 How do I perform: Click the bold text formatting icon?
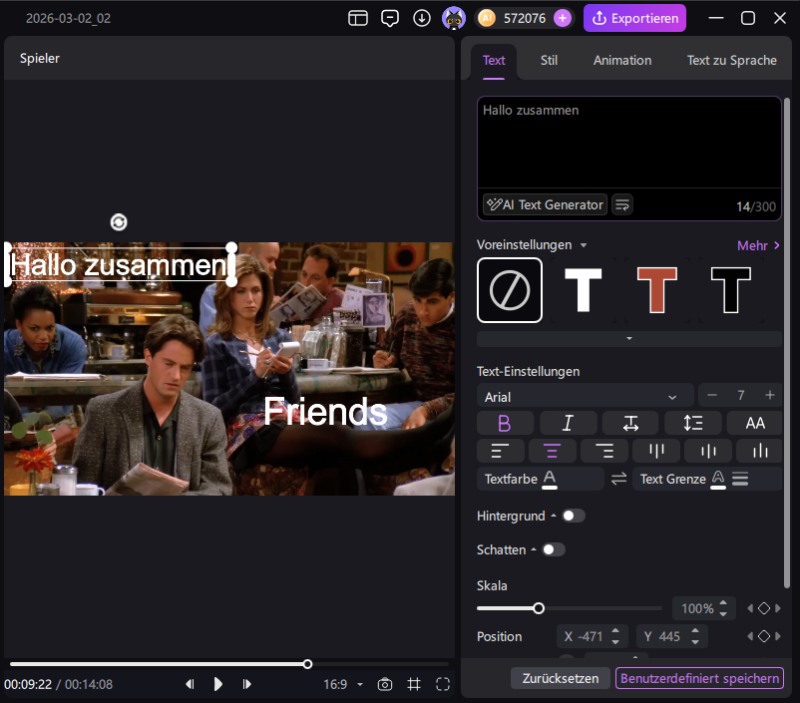click(x=504, y=423)
